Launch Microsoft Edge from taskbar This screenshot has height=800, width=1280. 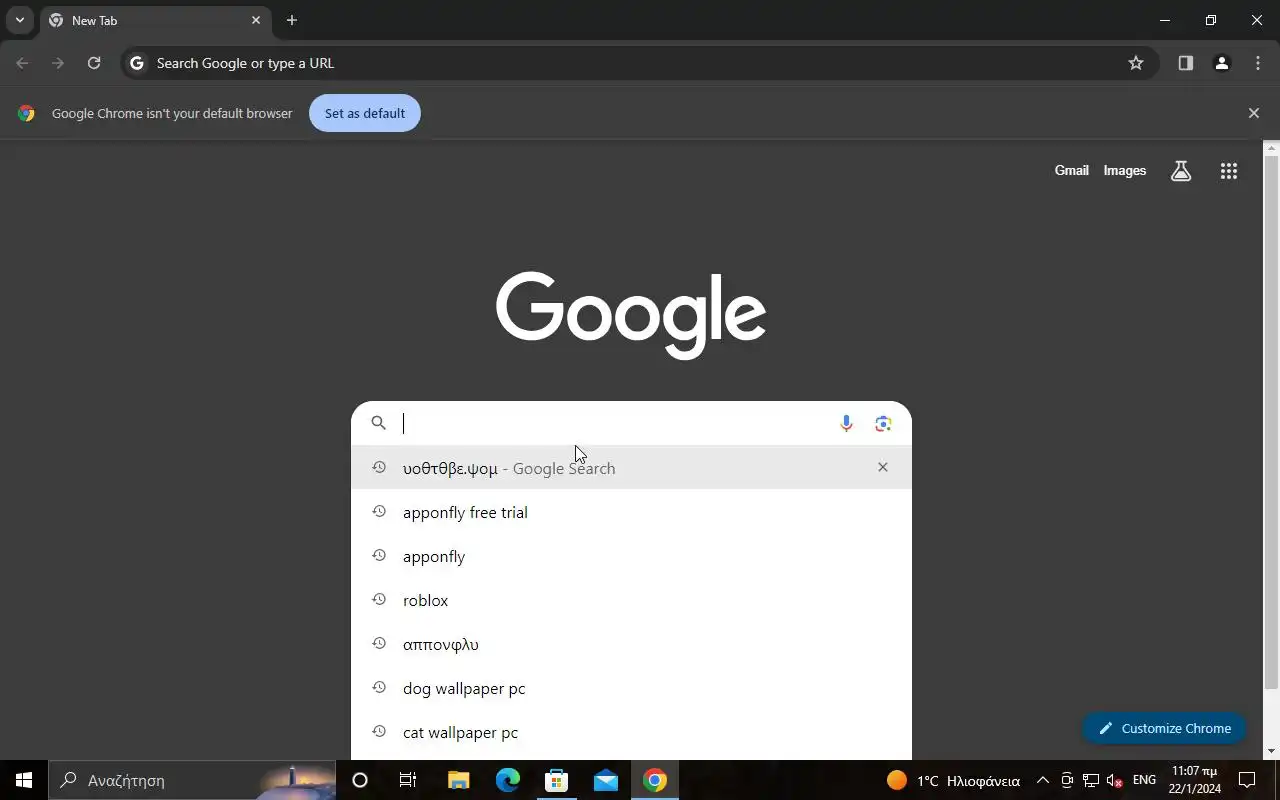coord(508,780)
